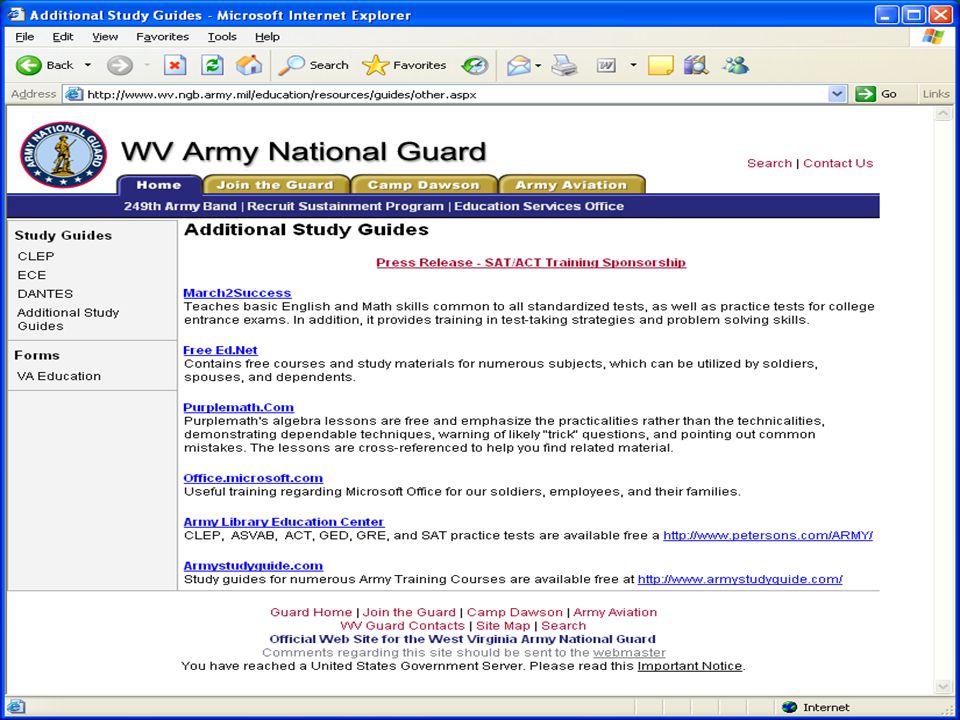Click Internet zone globe in status bar
The image size is (960, 720).
coord(790,707)
